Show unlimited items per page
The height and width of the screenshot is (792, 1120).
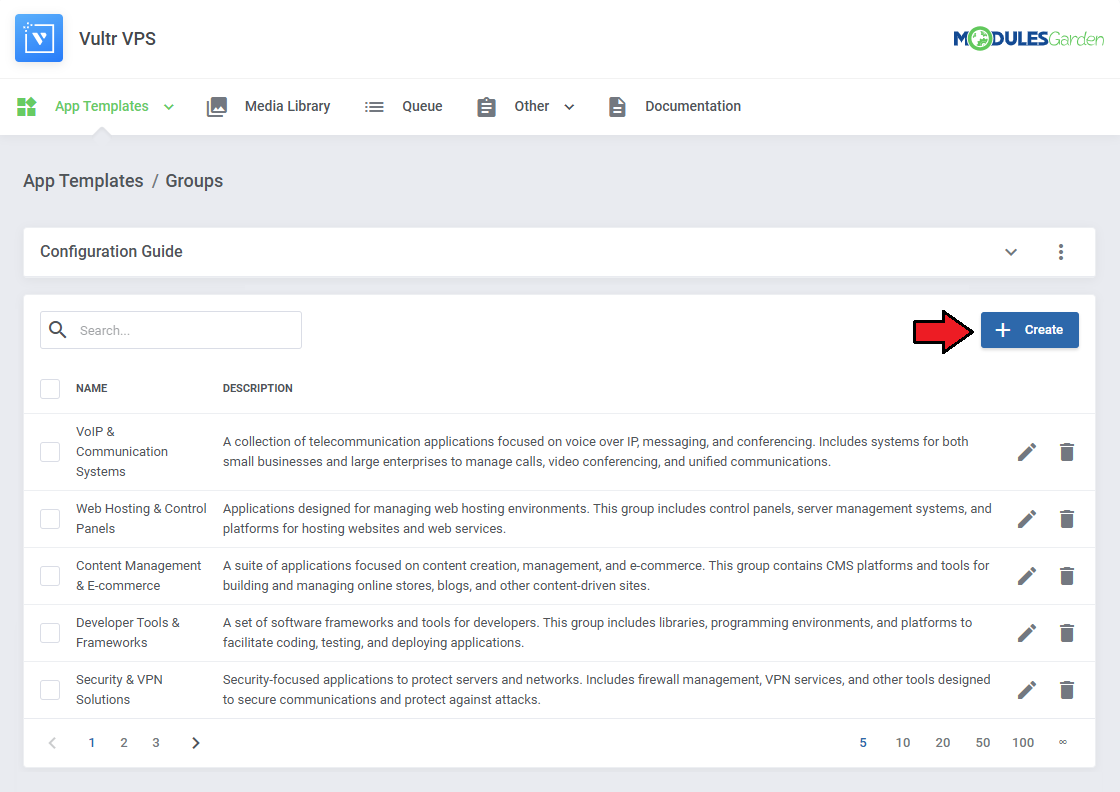[x=1063, y=742]
